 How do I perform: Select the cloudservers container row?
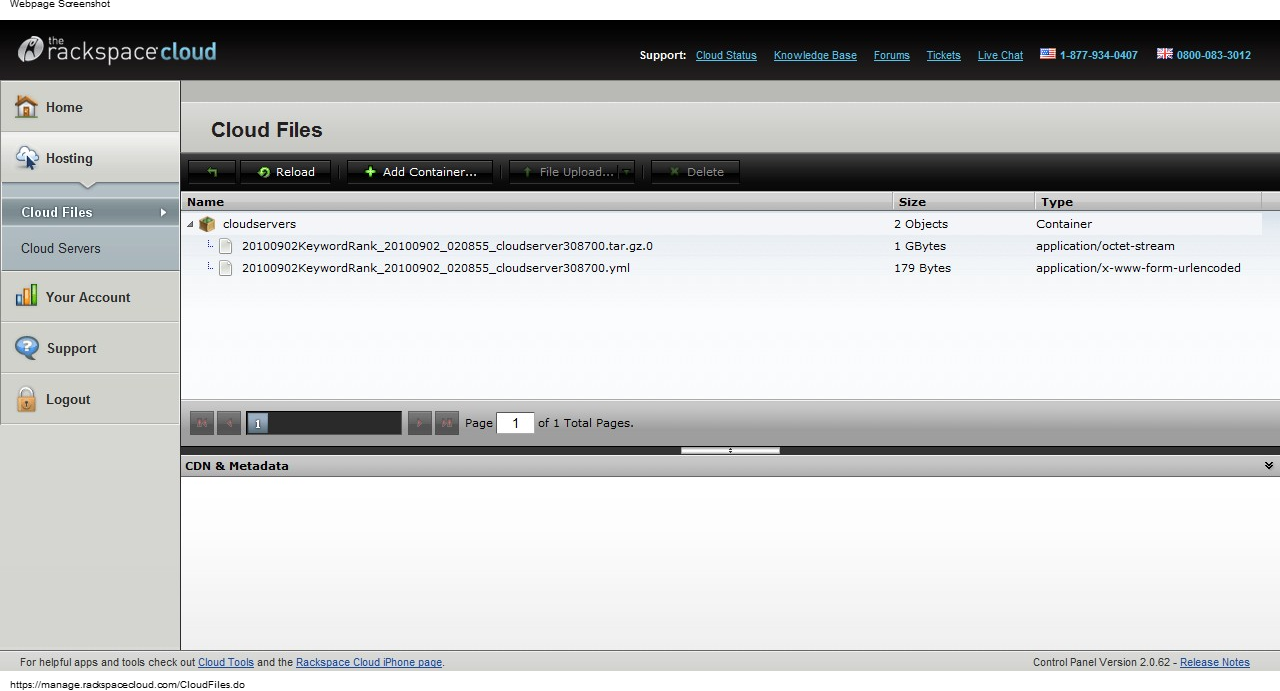[x=722, y=224]
